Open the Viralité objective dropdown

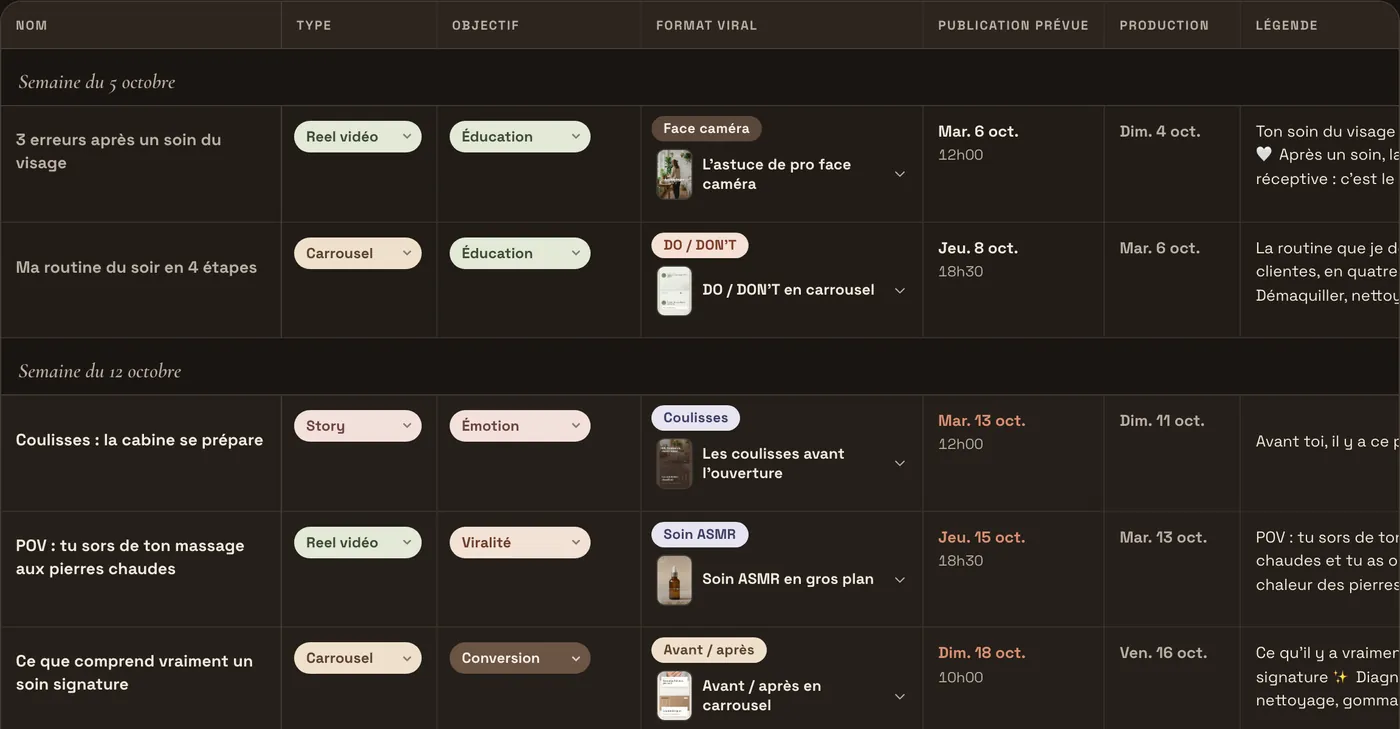(x=520, y=542)
